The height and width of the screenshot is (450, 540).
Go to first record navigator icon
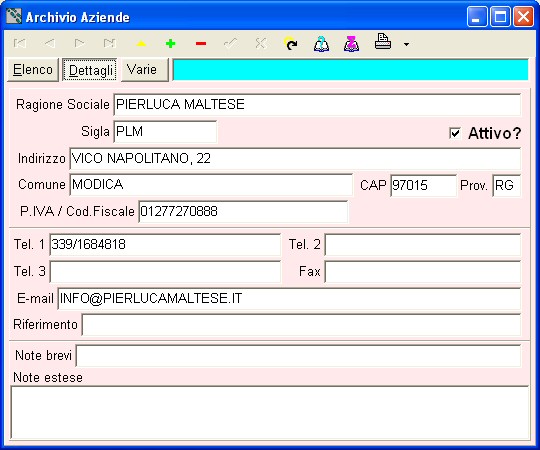pos(20,43)
